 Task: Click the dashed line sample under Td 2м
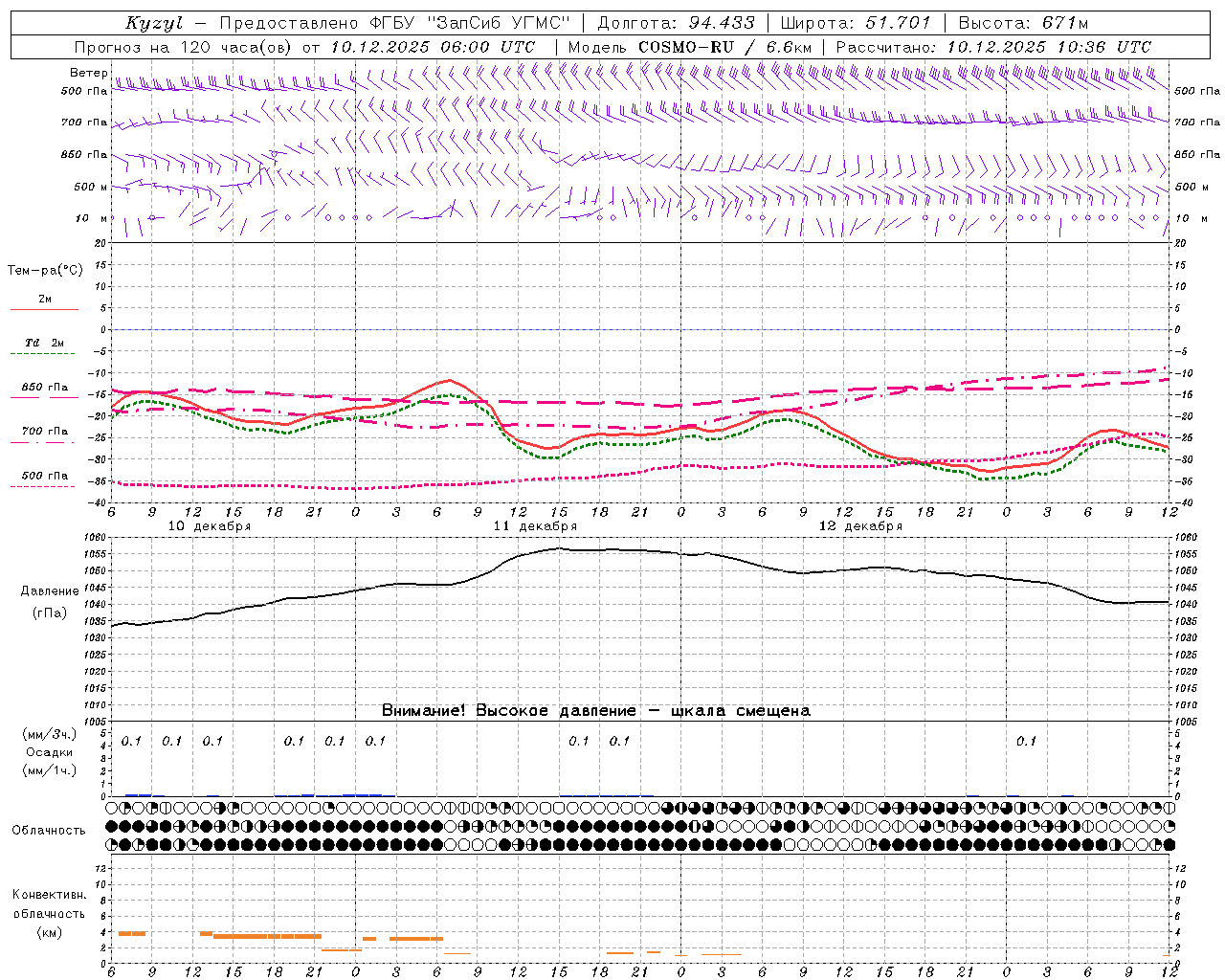coord(44,354)
